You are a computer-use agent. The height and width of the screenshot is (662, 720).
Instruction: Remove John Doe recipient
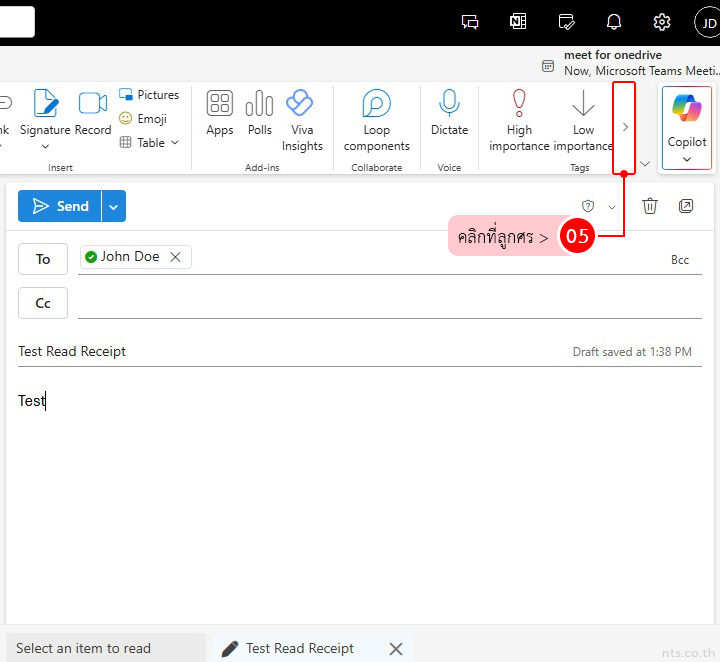pyautogui.click(x=175, y=257)
